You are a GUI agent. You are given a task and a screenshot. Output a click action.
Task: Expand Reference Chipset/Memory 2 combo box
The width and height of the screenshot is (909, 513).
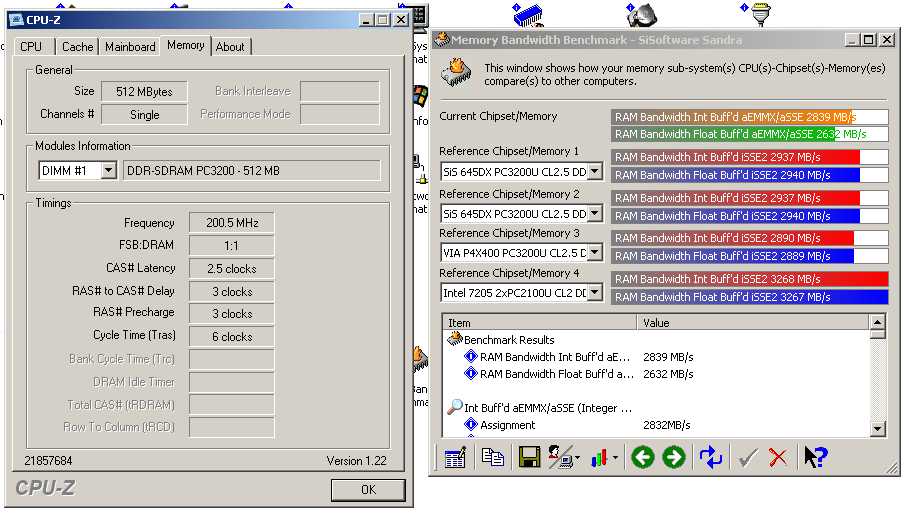click(595, 213)
